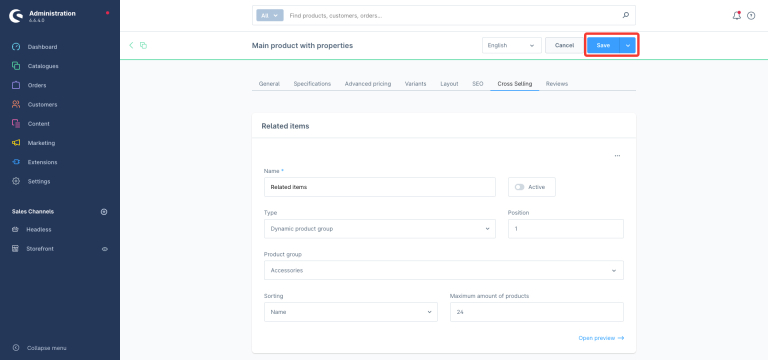Click the Catalogues icon
Screen dimensions: 768x360
coord(16,66)
